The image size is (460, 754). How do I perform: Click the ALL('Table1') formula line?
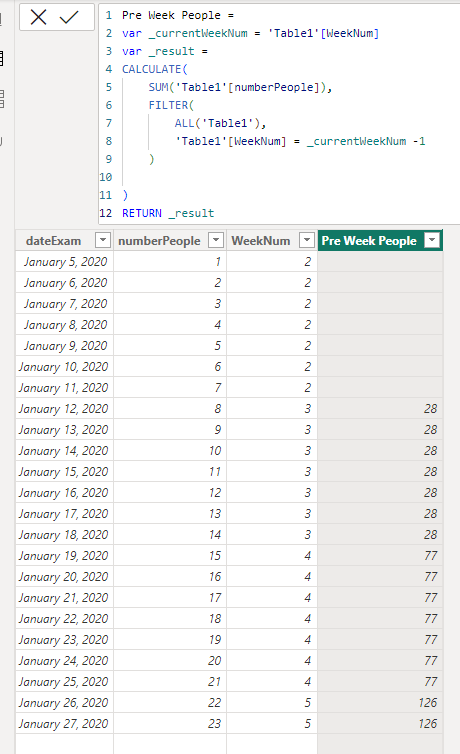click(x=220, y=123)
